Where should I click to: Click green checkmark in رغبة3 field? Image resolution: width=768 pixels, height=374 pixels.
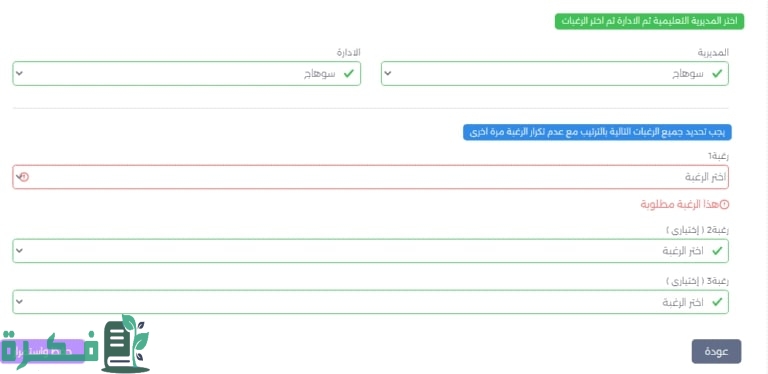click(717, 302)
